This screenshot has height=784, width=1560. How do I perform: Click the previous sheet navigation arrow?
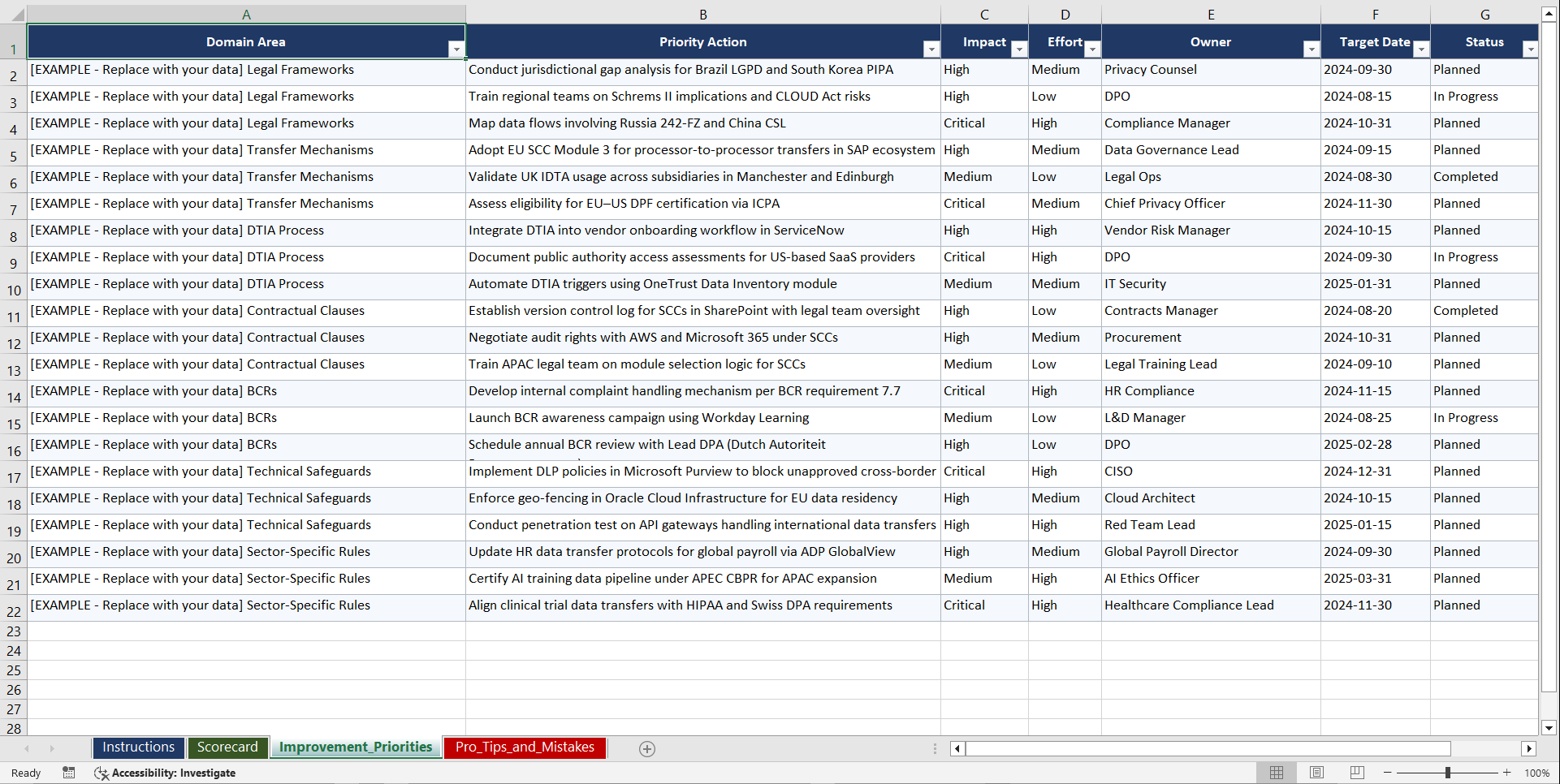(28, 748)
